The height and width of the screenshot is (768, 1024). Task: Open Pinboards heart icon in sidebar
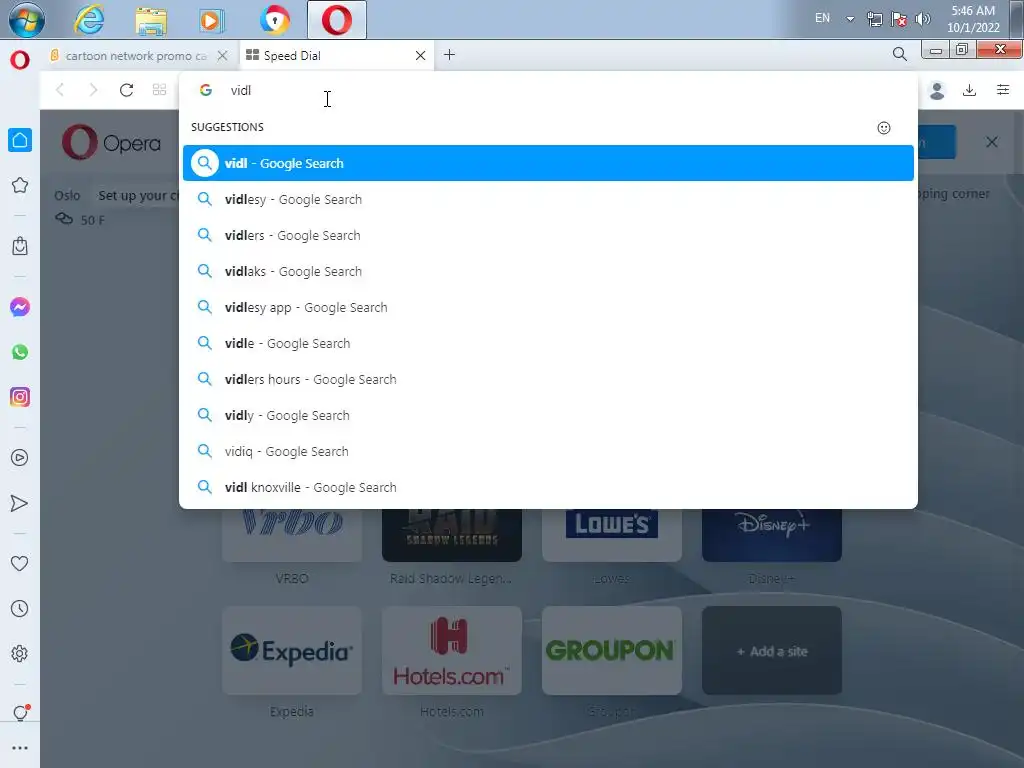[20, 563]
